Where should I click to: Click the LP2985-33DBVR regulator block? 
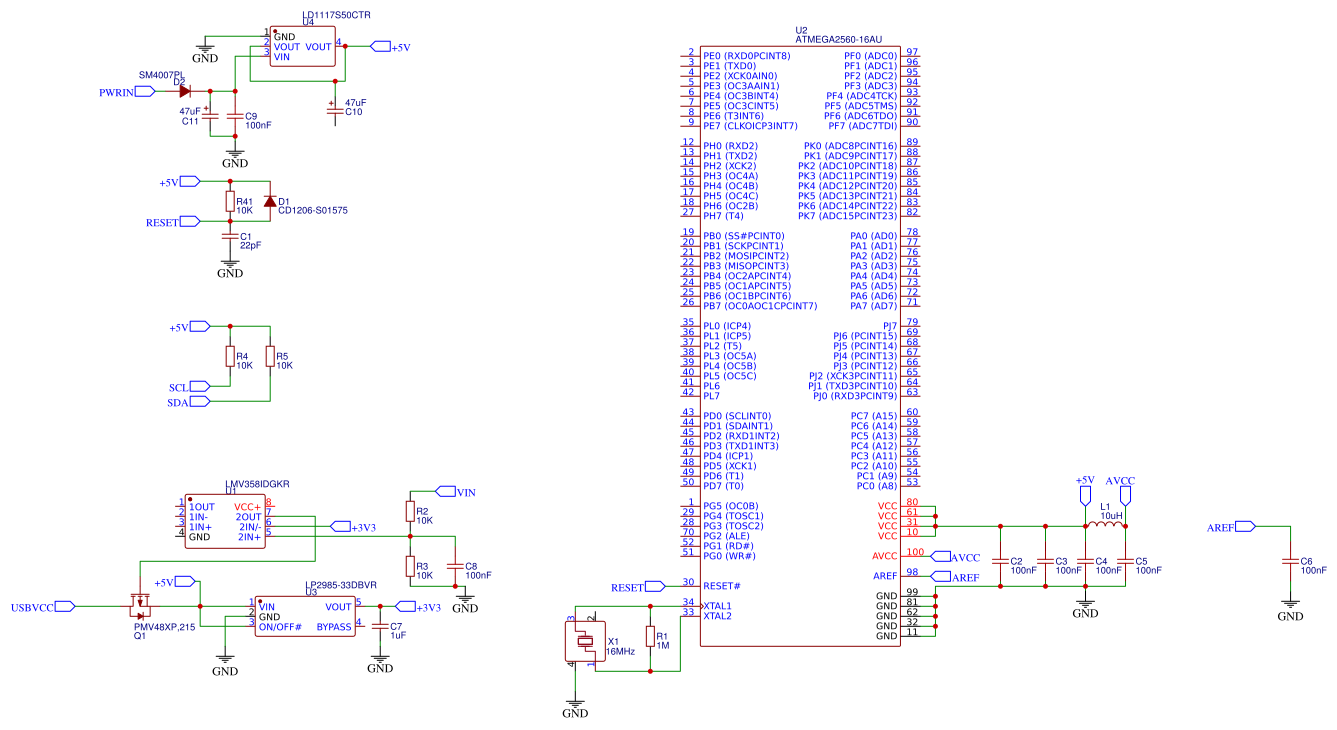click(x=304, y=616)
